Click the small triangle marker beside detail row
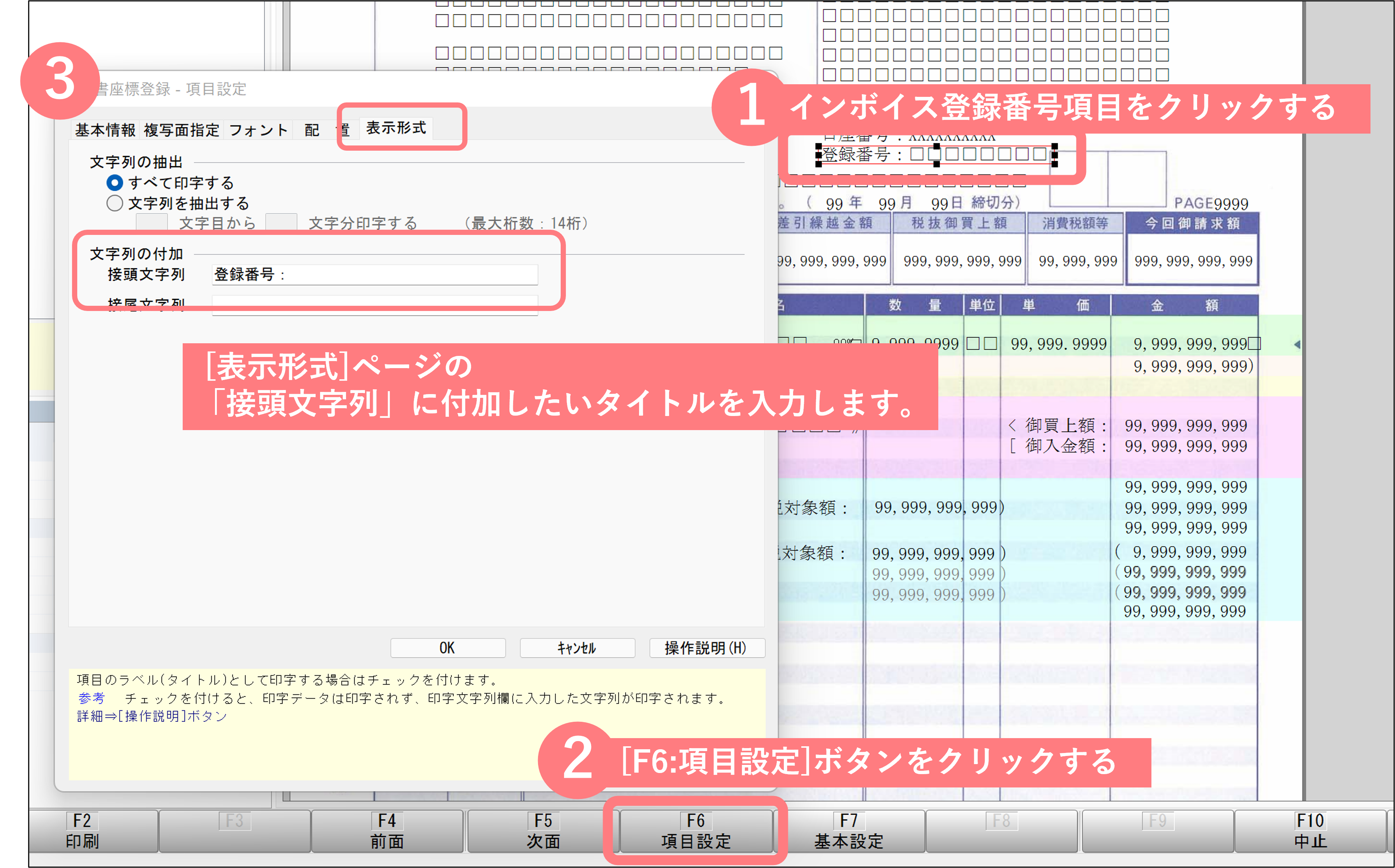This screenshot has height=868, width=1395. [1297, 344]
